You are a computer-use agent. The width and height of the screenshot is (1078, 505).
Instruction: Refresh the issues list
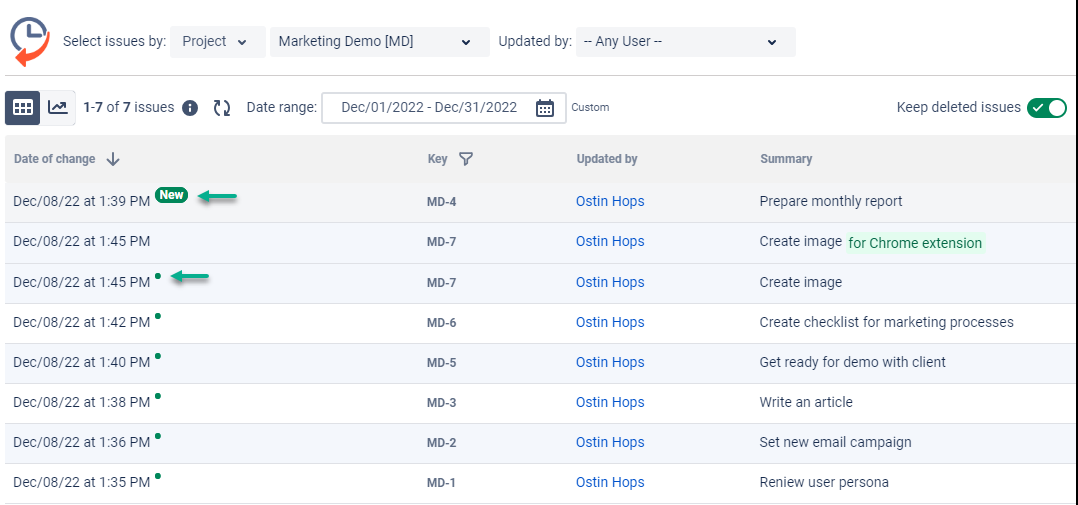[x=222, y=108]
